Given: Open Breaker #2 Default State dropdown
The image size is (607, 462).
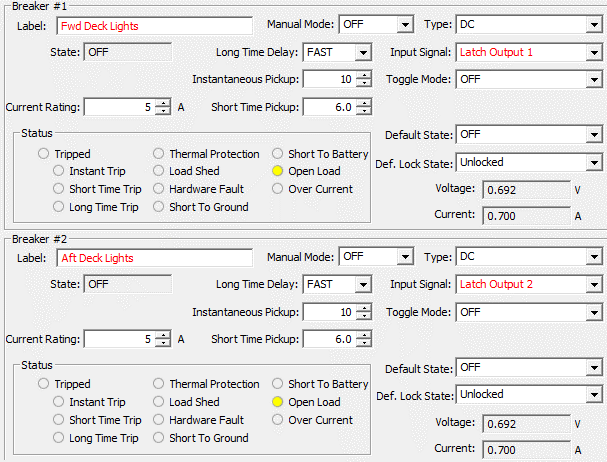Looking at the screenshot, I should pyautogui.click(x=593, y=367).
